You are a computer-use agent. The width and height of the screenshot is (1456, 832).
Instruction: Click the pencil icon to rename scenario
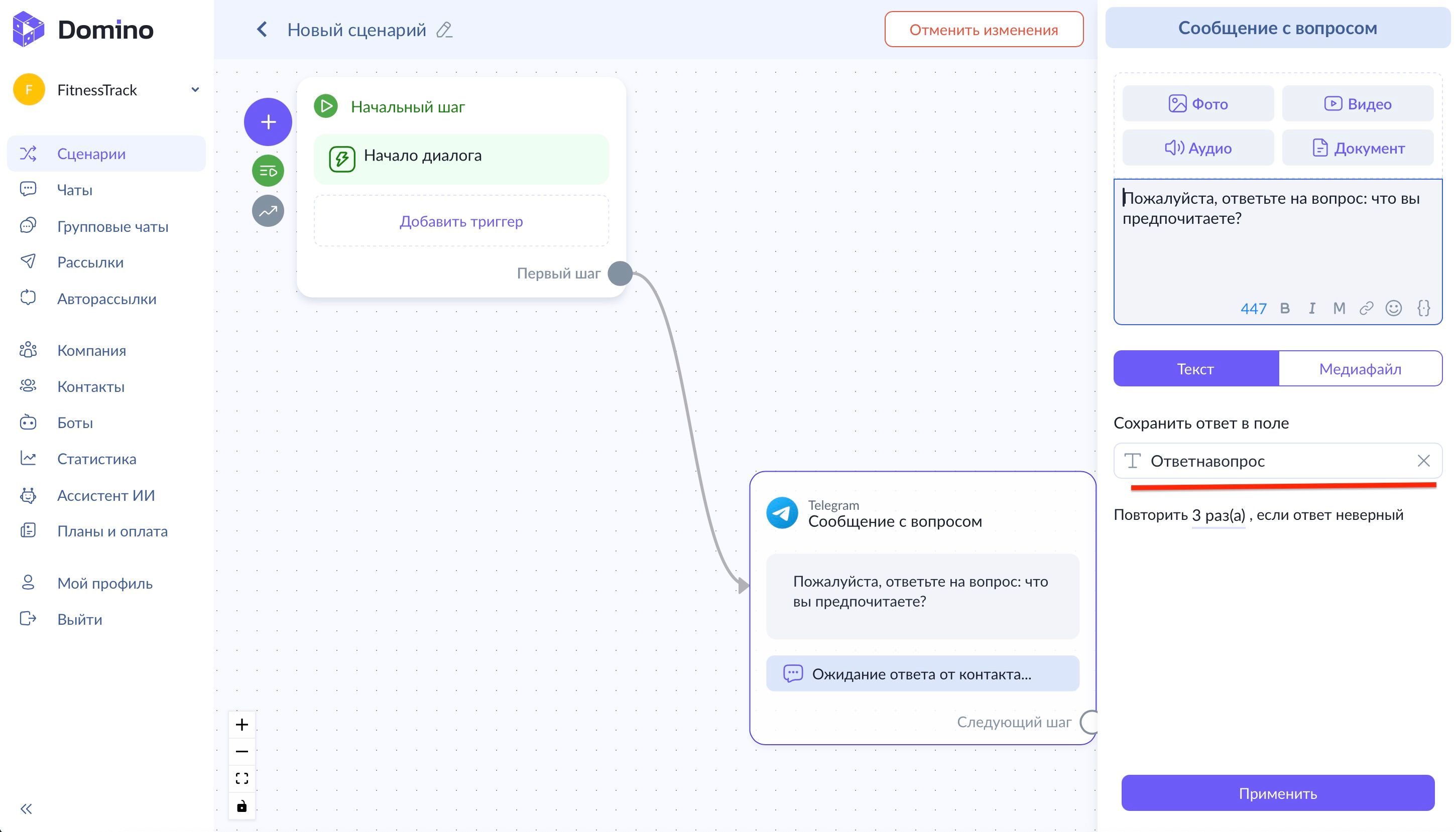pyautogui.click(x=444, y=30)
